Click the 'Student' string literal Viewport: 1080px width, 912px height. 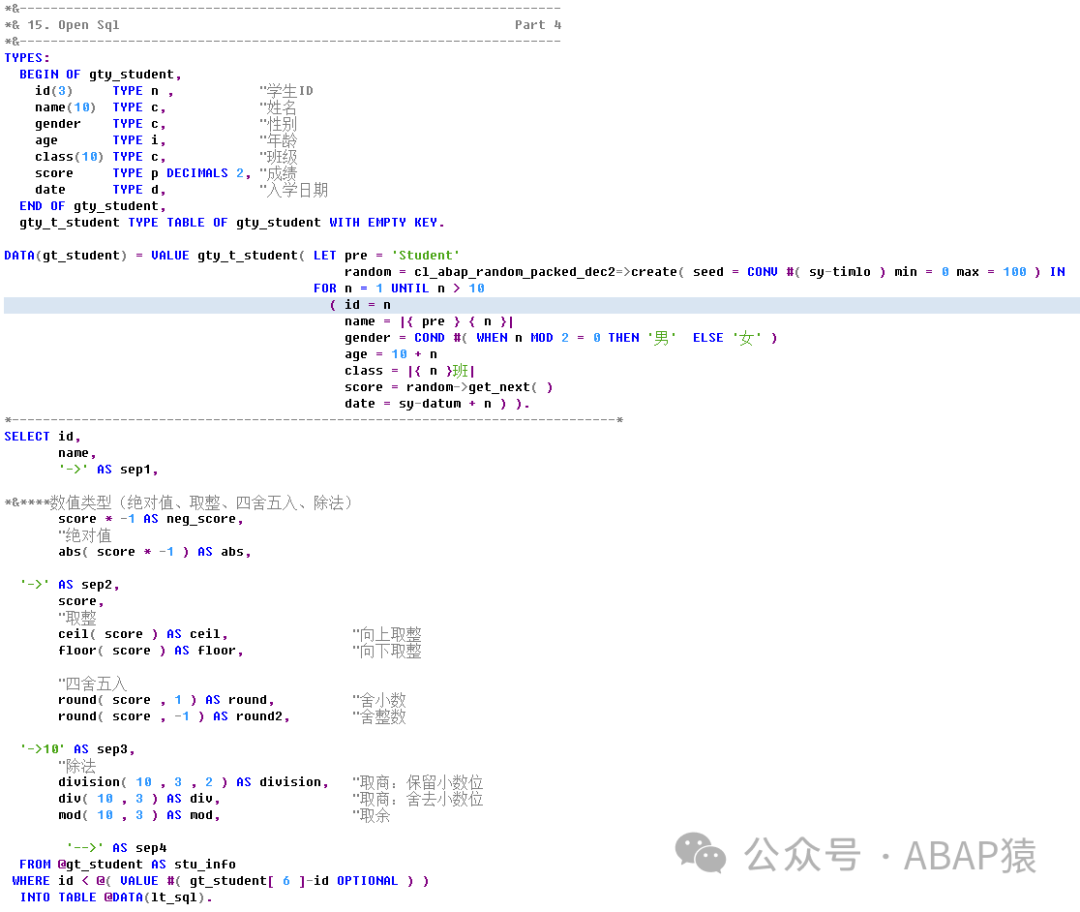426,256
